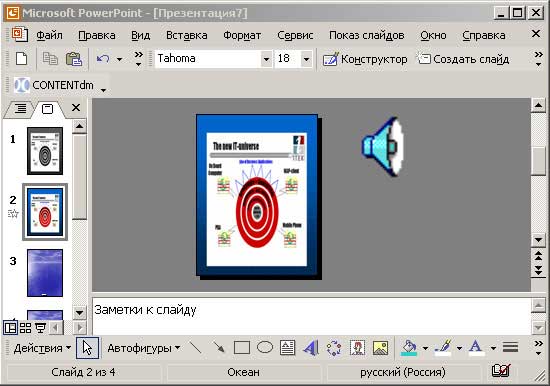550x386 pixels.
Task: Click the Insert Picture icon
Action: coord(381,348)
